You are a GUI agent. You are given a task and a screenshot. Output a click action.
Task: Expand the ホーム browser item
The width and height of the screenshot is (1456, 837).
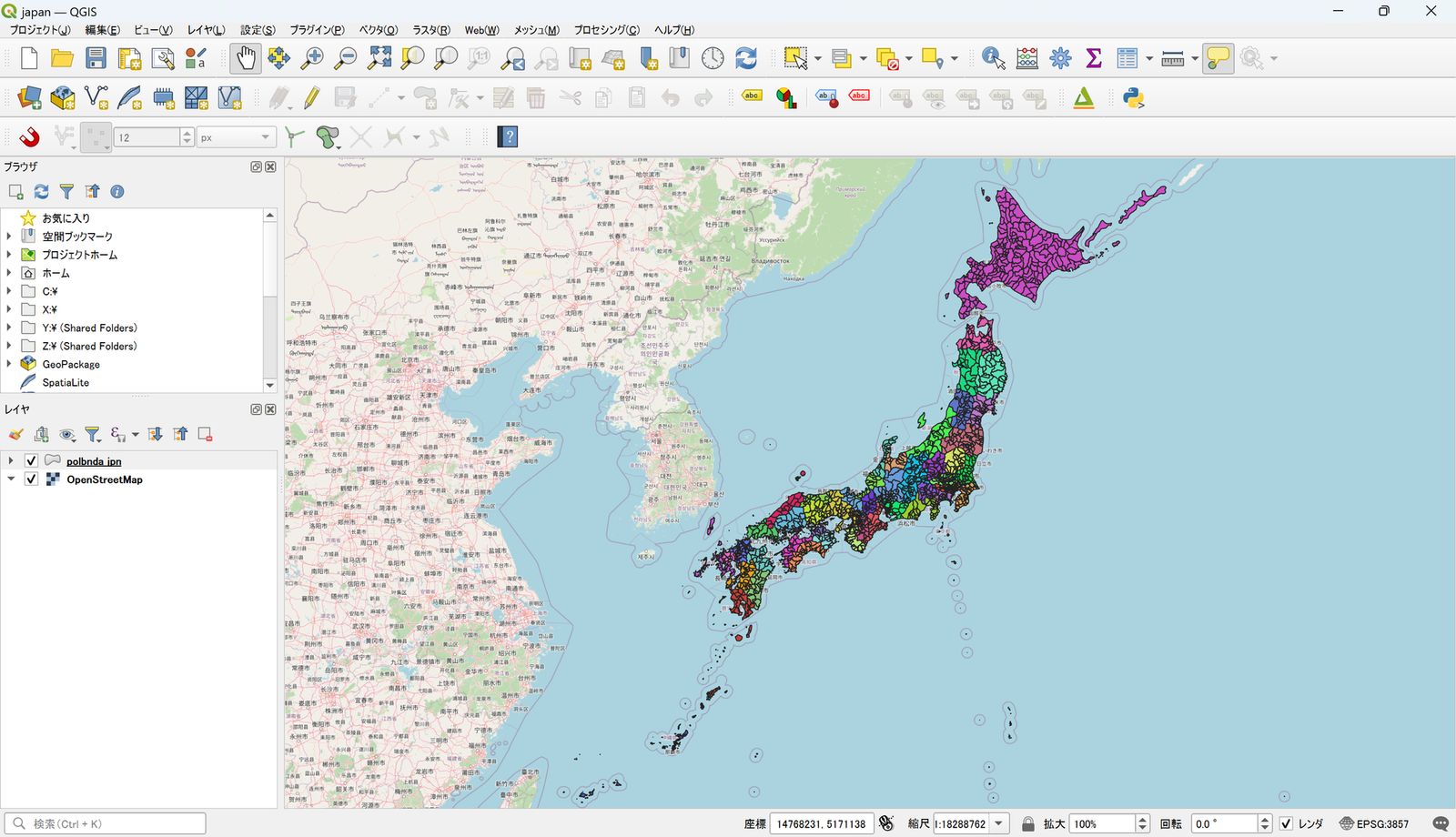9,273
